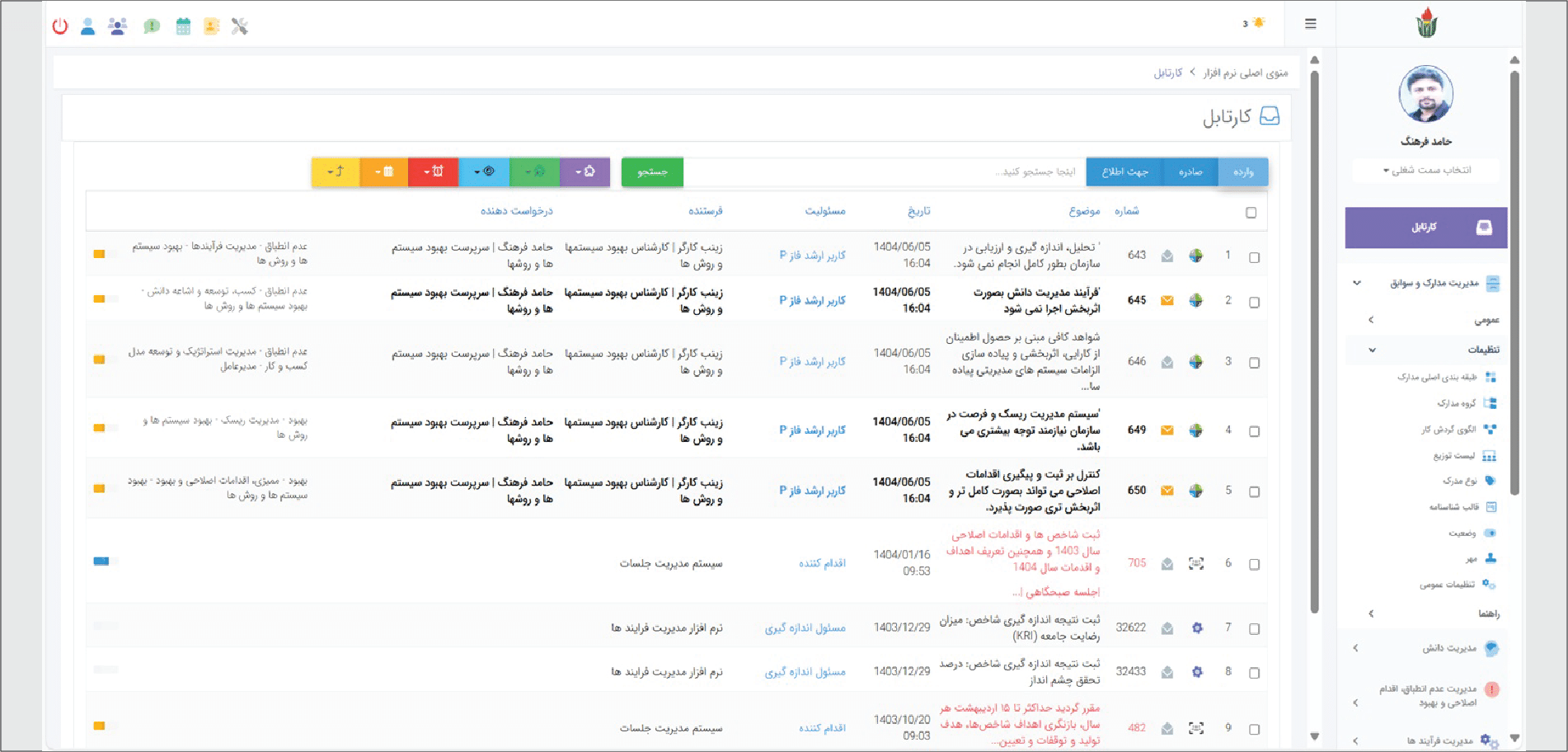Open the کارتابل sidebar button
Viewport: 1568px width, 752px height.
point(1425,228)
